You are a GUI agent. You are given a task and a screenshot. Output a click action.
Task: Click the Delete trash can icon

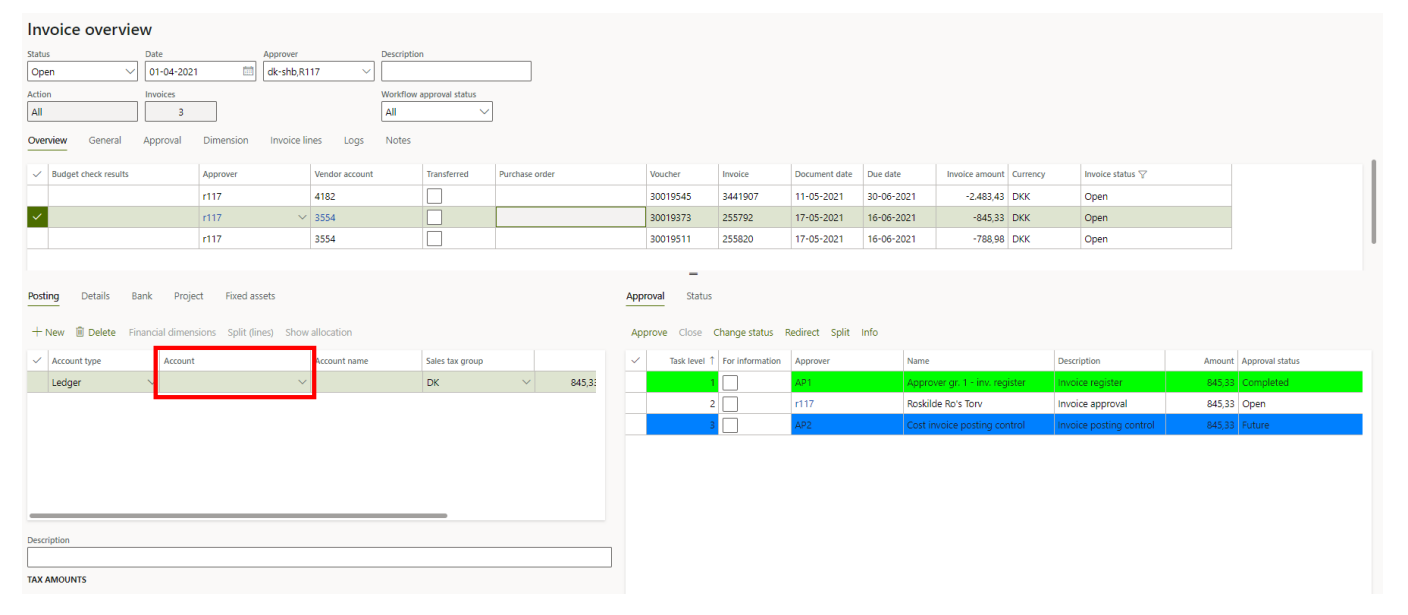pyautogui.click(x=80, y=332)
